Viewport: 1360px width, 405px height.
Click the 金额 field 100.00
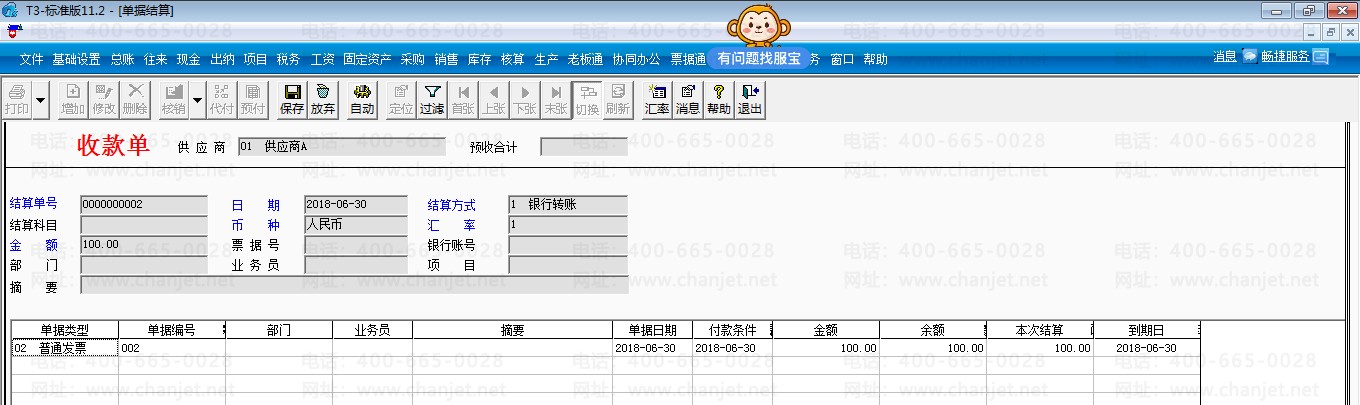pos(144,245)
